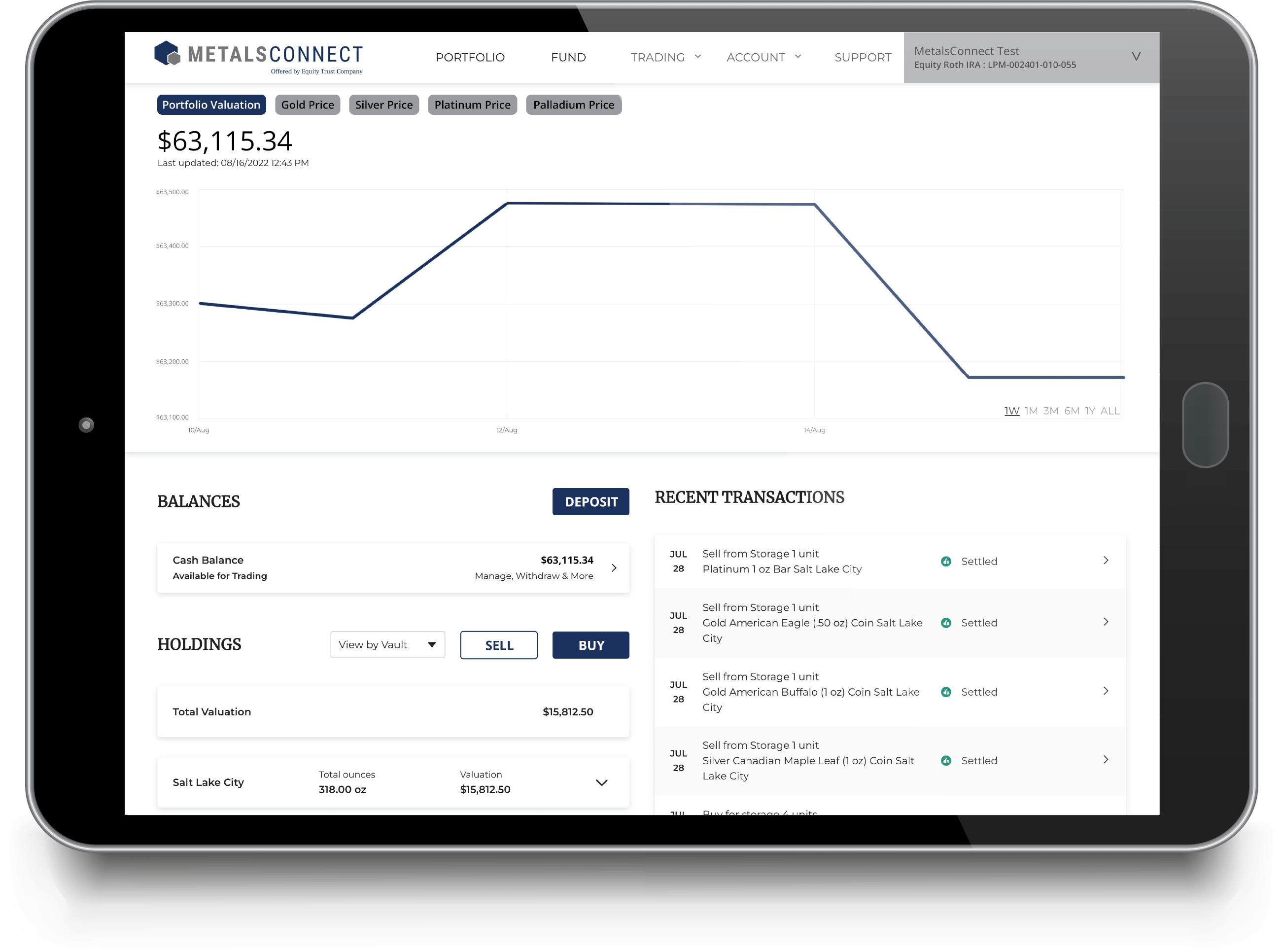This screenshot has width=1283, height=952.
Task: Click the Last updated timestamp text
Action: [233, 163]
